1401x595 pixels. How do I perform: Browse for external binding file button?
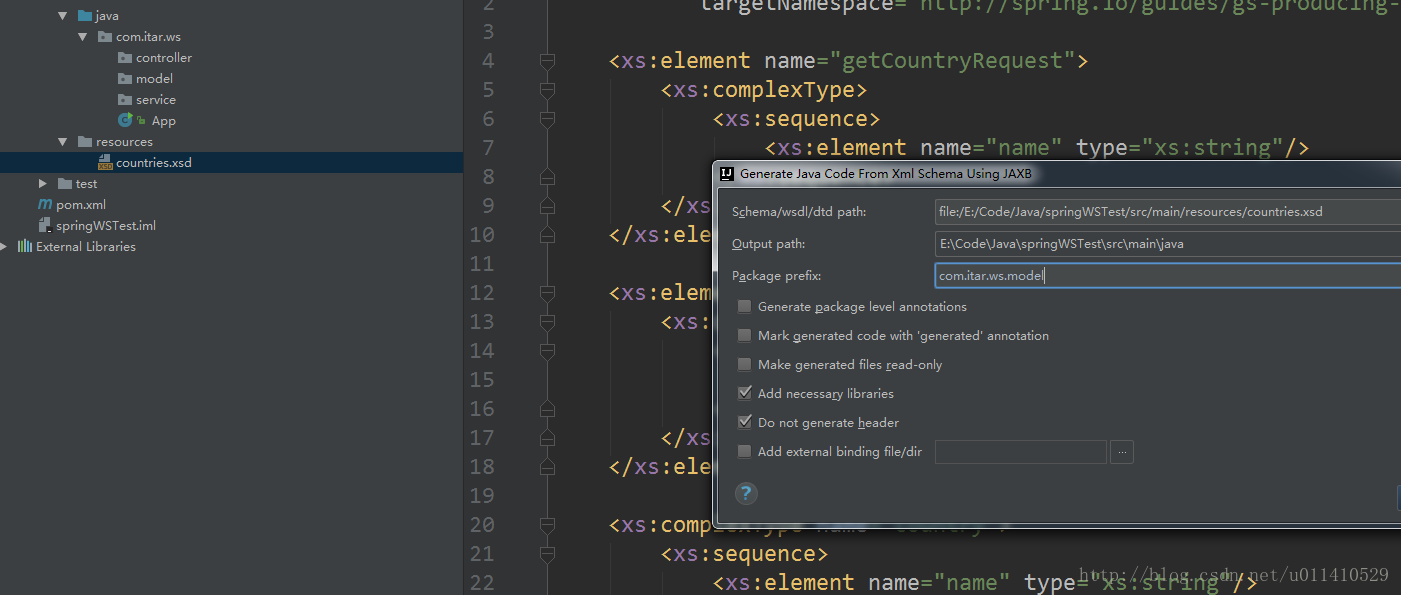[1122, 452]
